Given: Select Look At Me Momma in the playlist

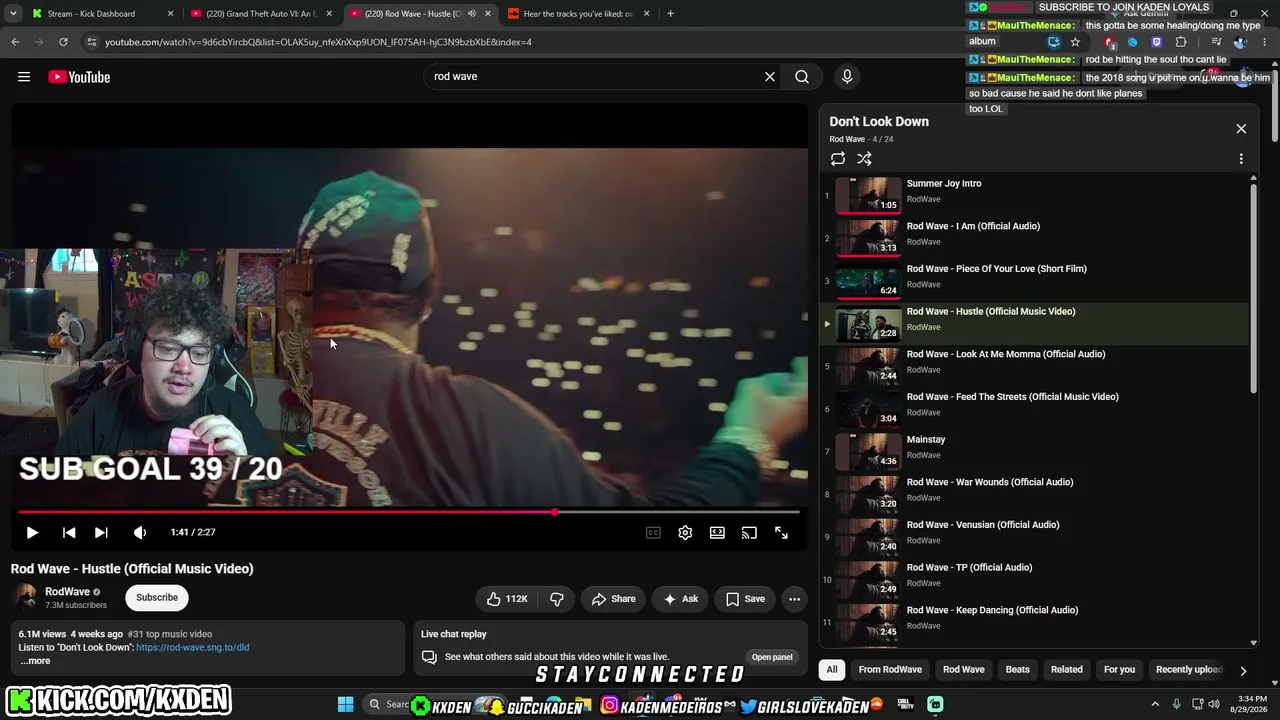Looking at the screenshot, I should (1035, 366).
